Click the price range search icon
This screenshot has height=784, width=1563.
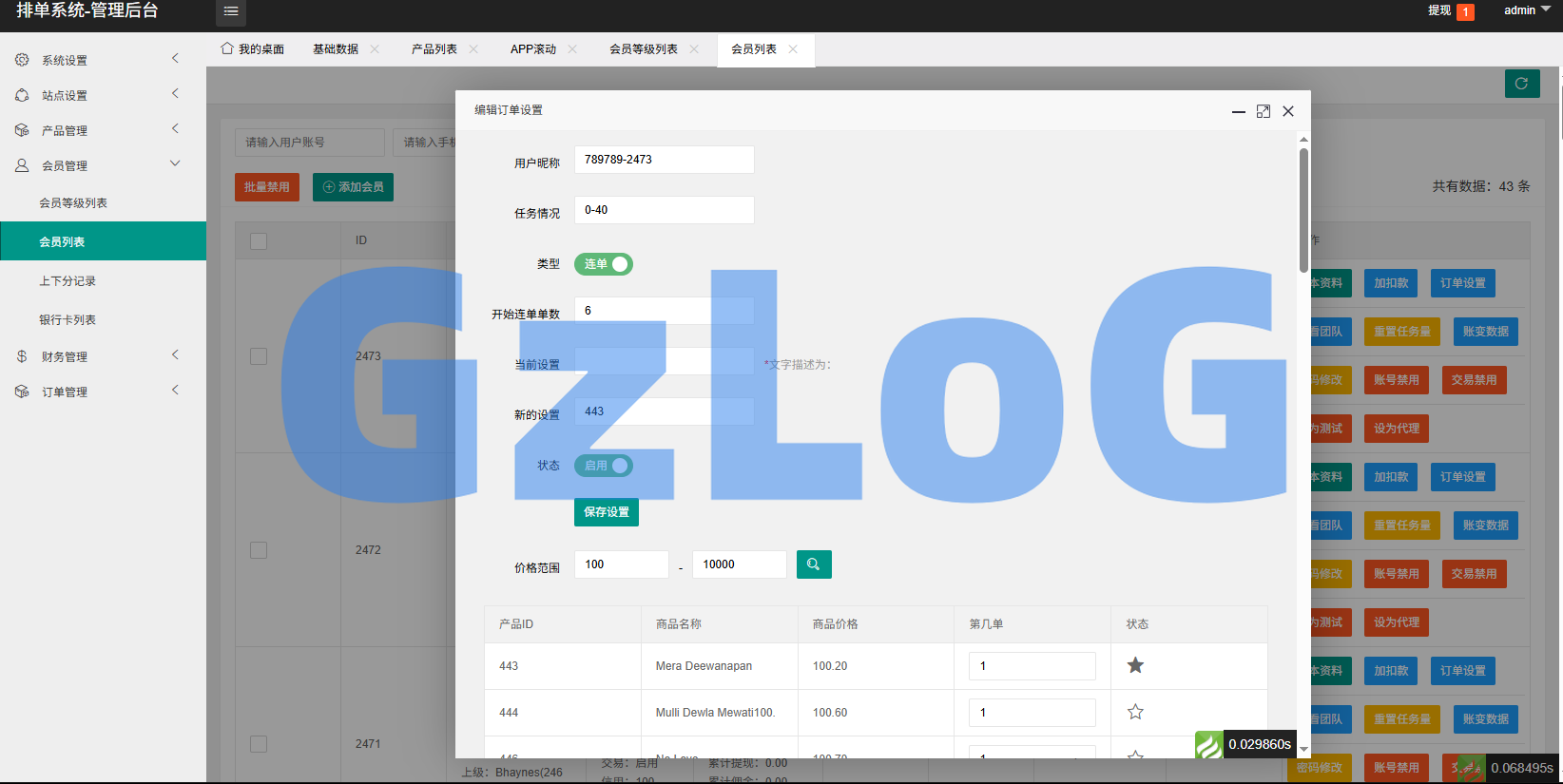click(x=813, y=564)
